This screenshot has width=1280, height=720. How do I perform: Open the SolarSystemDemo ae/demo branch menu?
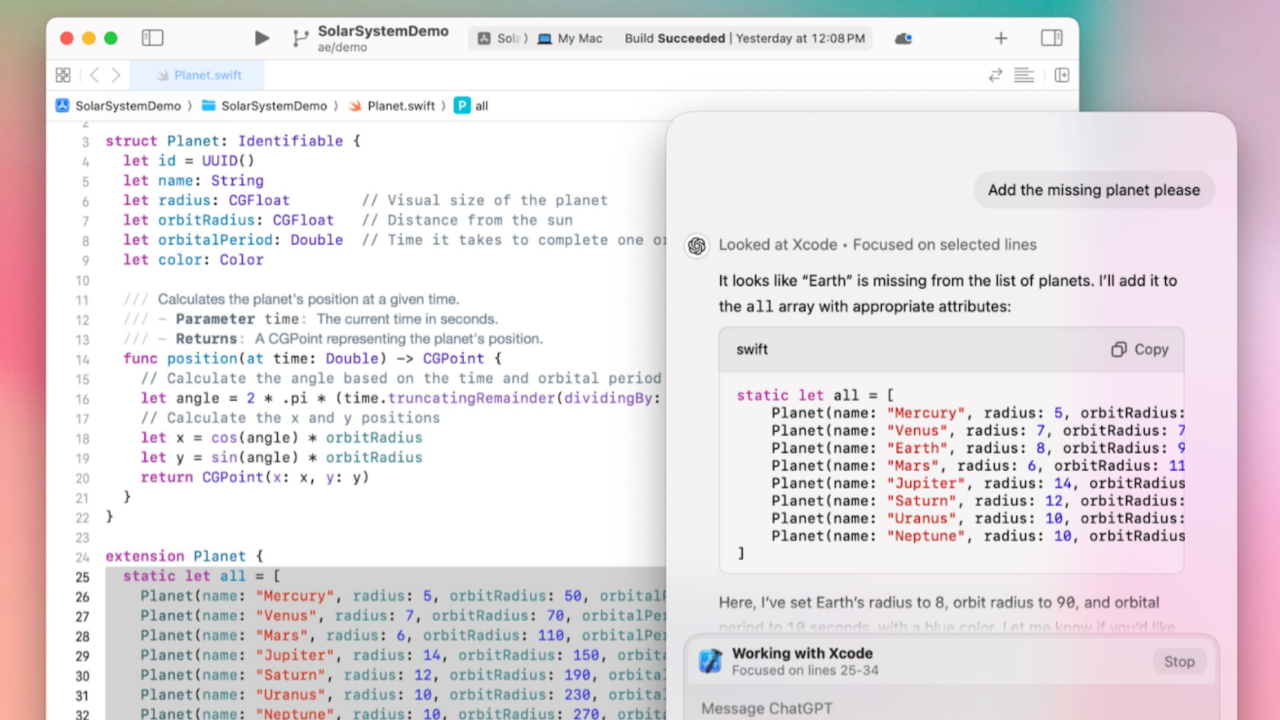click(383, 39)
